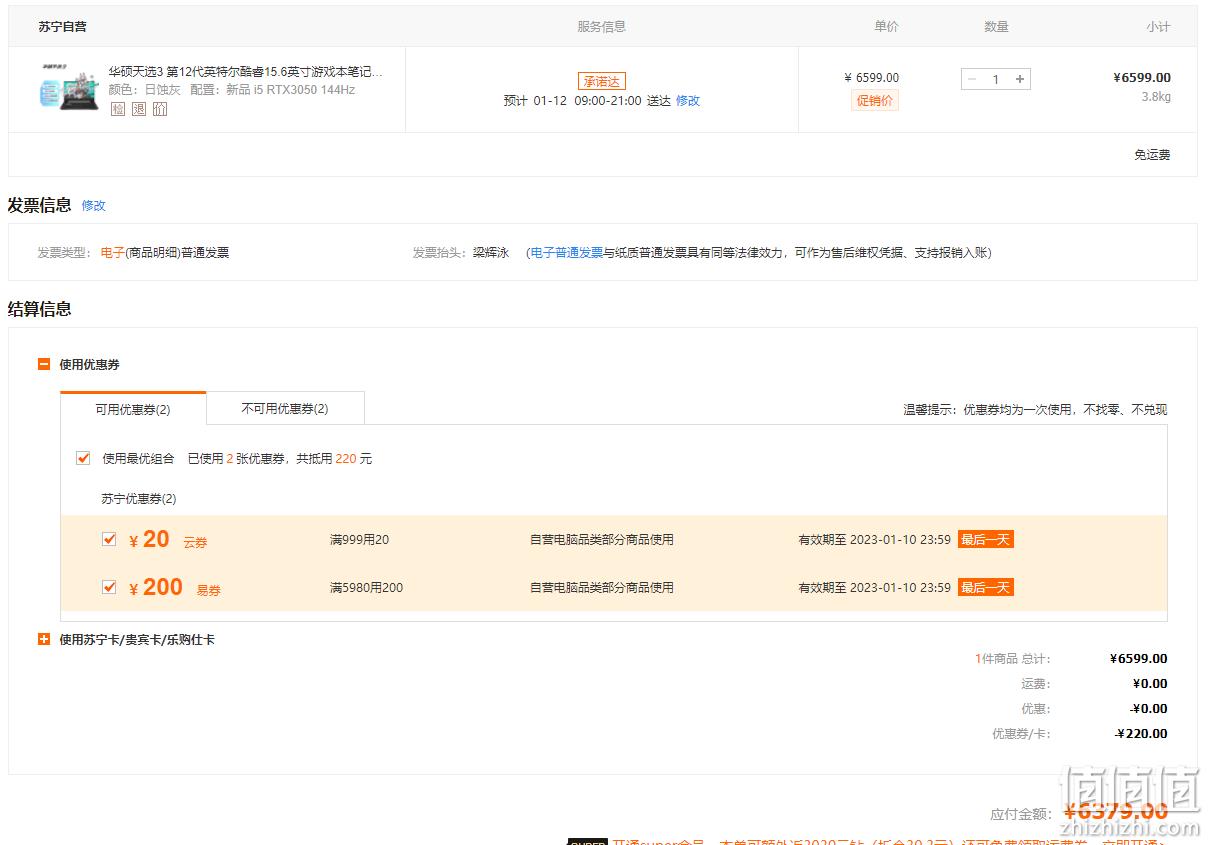Open the 电子普通发票 info link

coord(567,253)
